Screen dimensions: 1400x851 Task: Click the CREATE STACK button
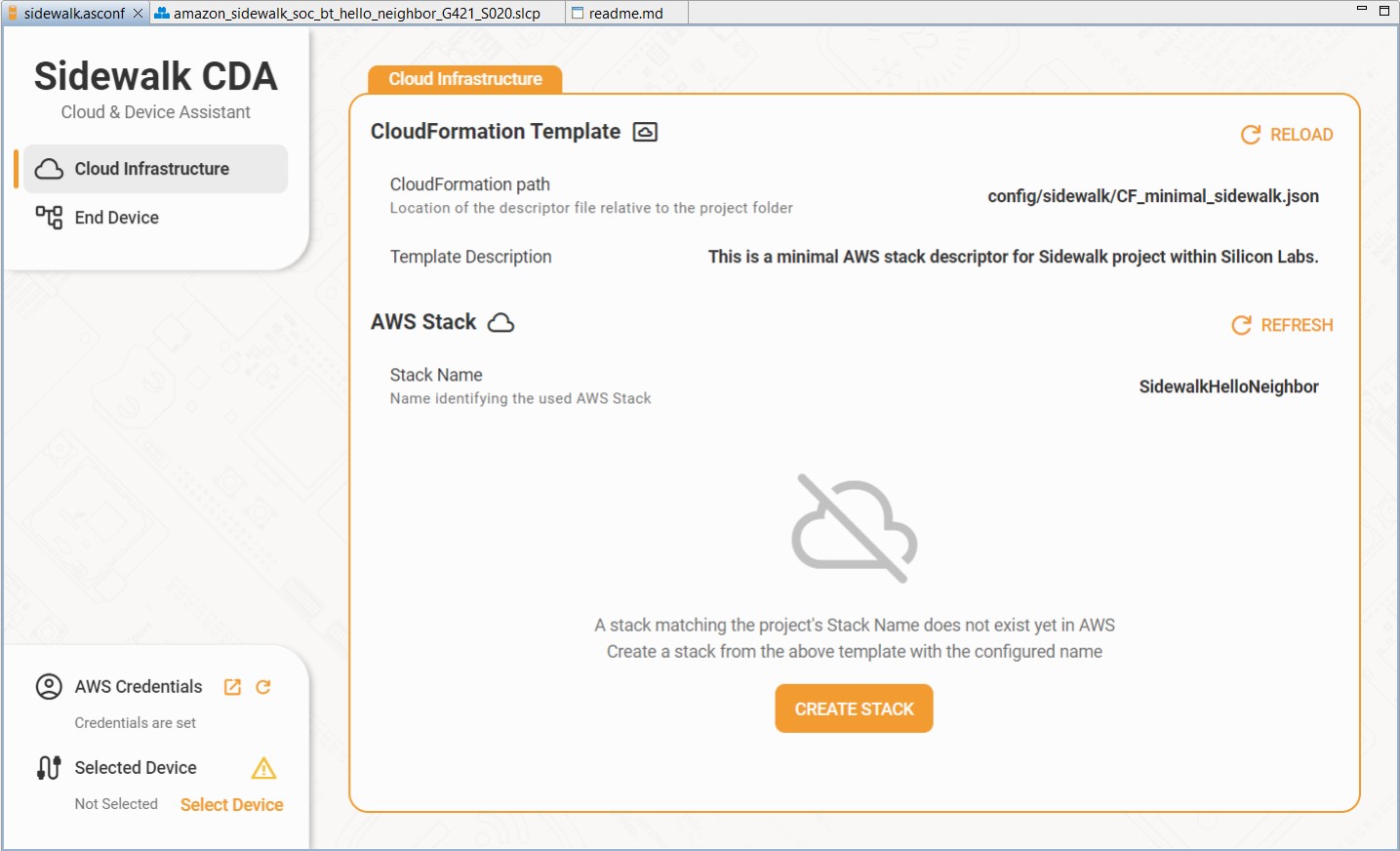click(855, 709)
